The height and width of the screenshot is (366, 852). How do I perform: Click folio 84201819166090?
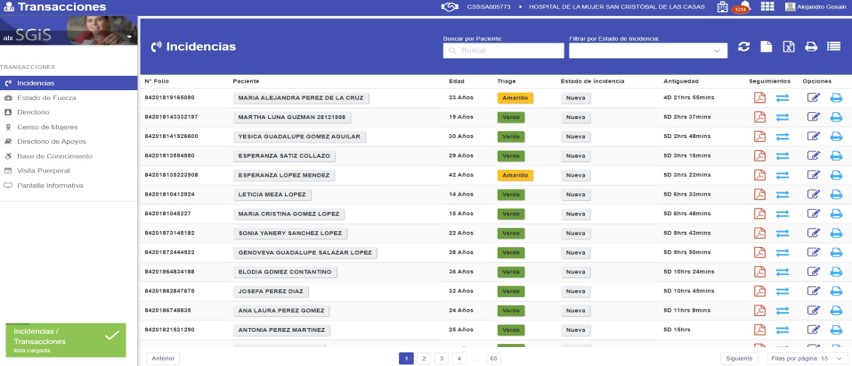[x=170, y=98]
